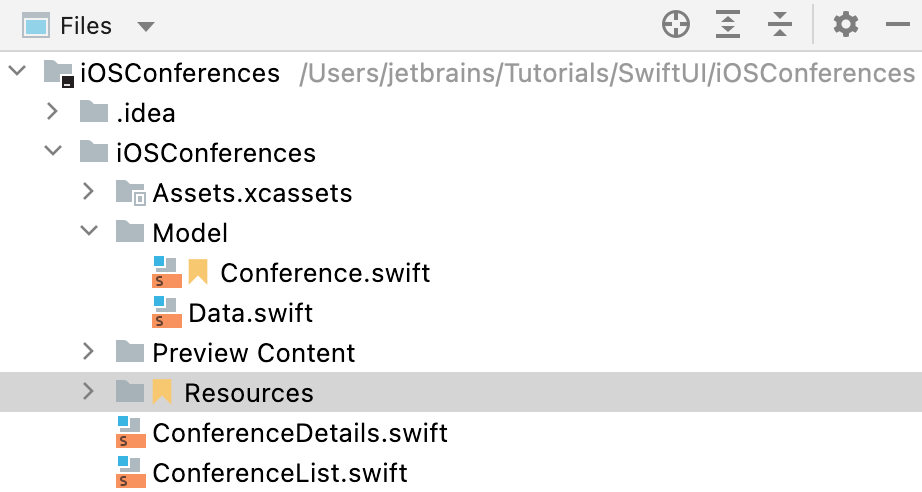The width and height of the screenshot is (922, 492).
Task: Hide the panel with the minus icon
Action: point(898,25)
